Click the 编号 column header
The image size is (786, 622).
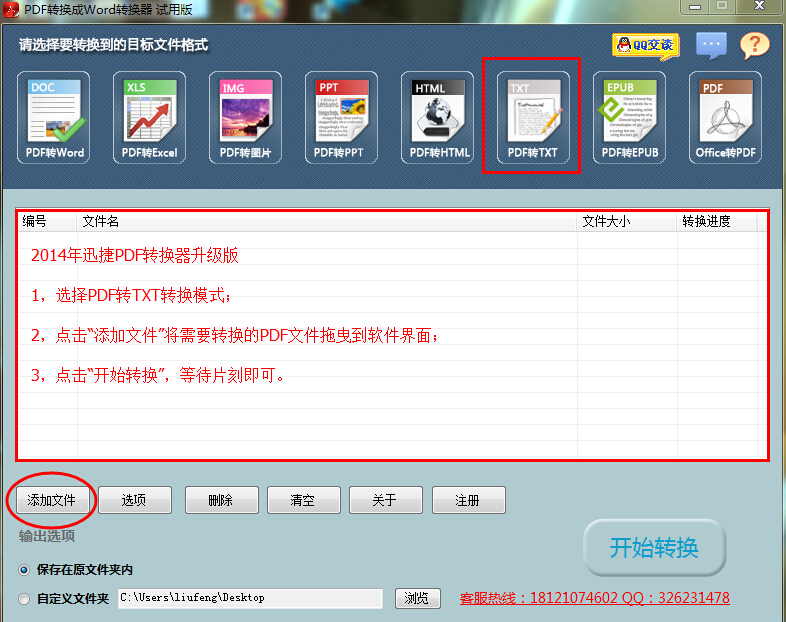pyautogui.click(x=46, y=222)
